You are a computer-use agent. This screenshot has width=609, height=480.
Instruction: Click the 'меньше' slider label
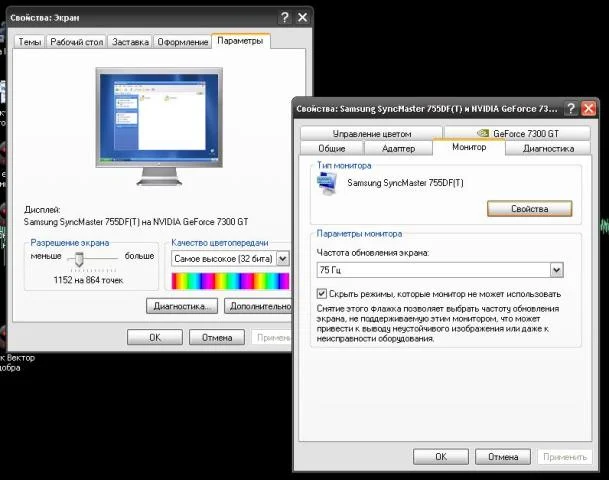pos(46,256)
